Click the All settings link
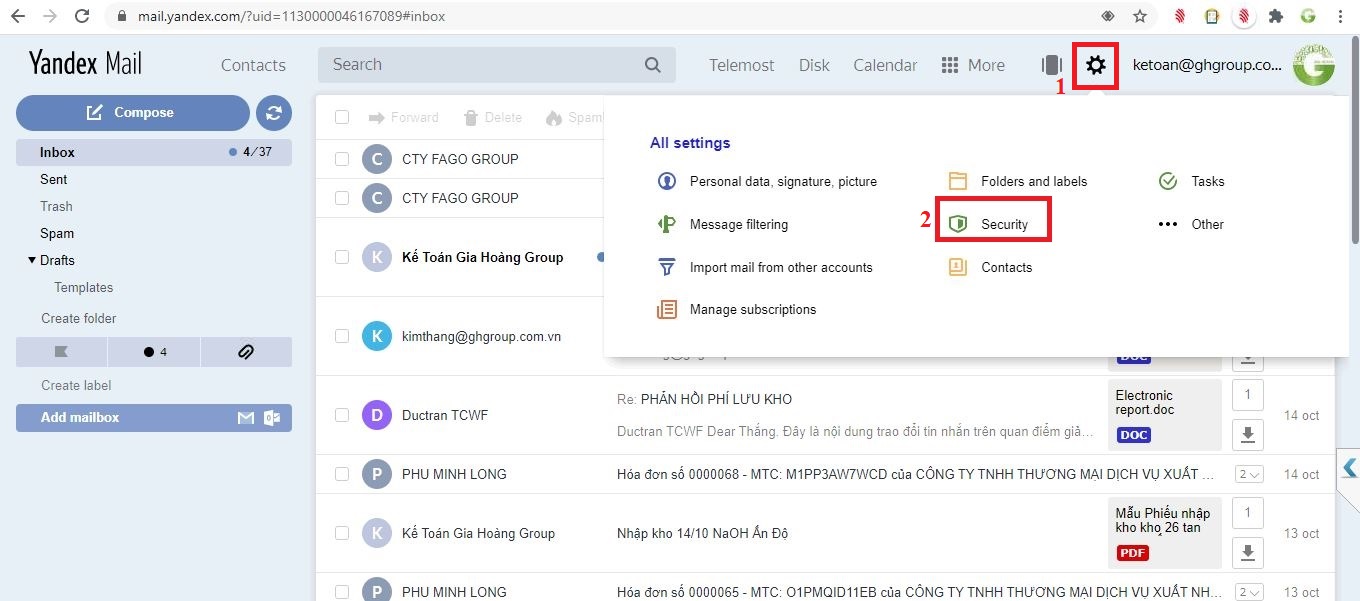This screenshot has height=601, width=1360. click(x=690, y=143)
